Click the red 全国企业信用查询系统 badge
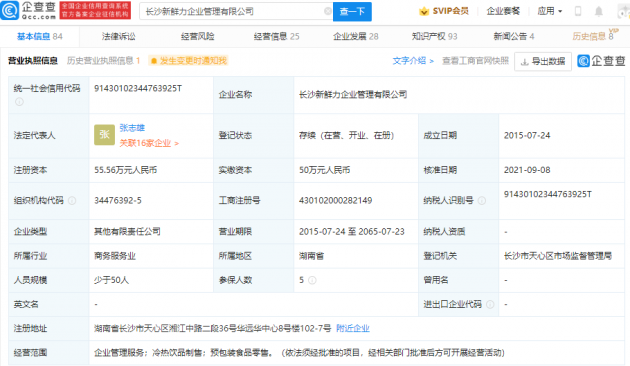Image resolution: width=630 pixels, height=366 pixels. pos(95,10)
